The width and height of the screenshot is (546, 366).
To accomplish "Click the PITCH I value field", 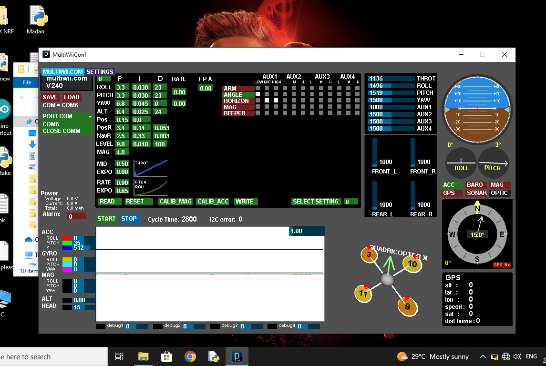I will pos(141,95).
